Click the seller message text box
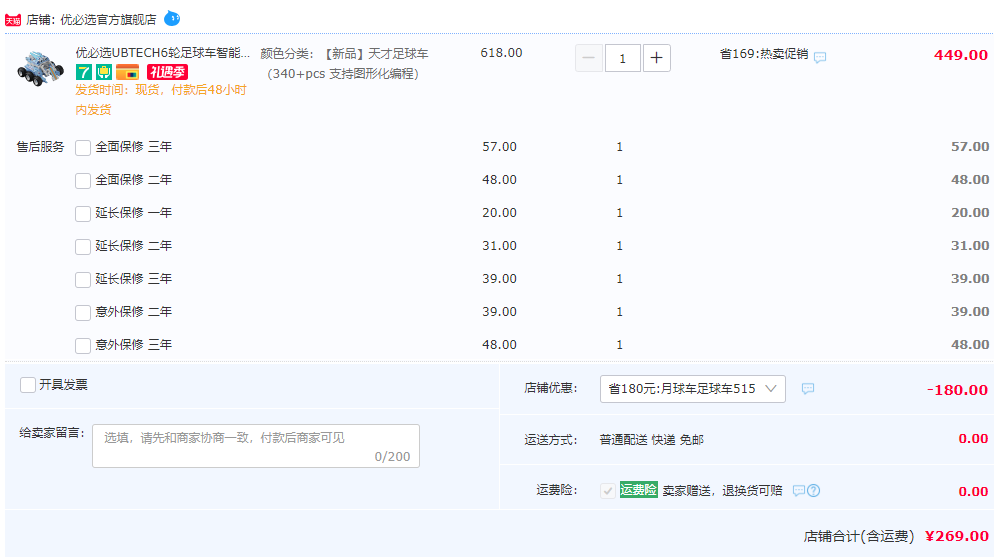The height and width of the screenshot is (557, 994). (256, 446)
